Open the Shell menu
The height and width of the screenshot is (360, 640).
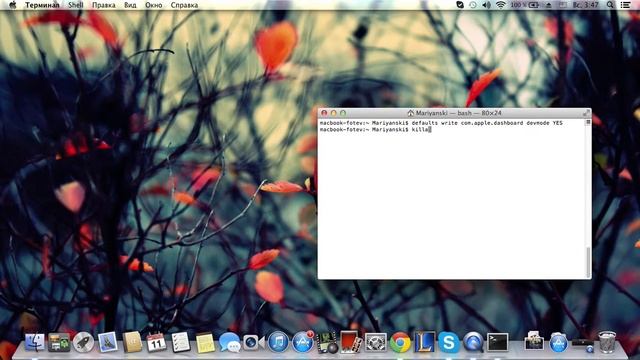tap(76, 5)
